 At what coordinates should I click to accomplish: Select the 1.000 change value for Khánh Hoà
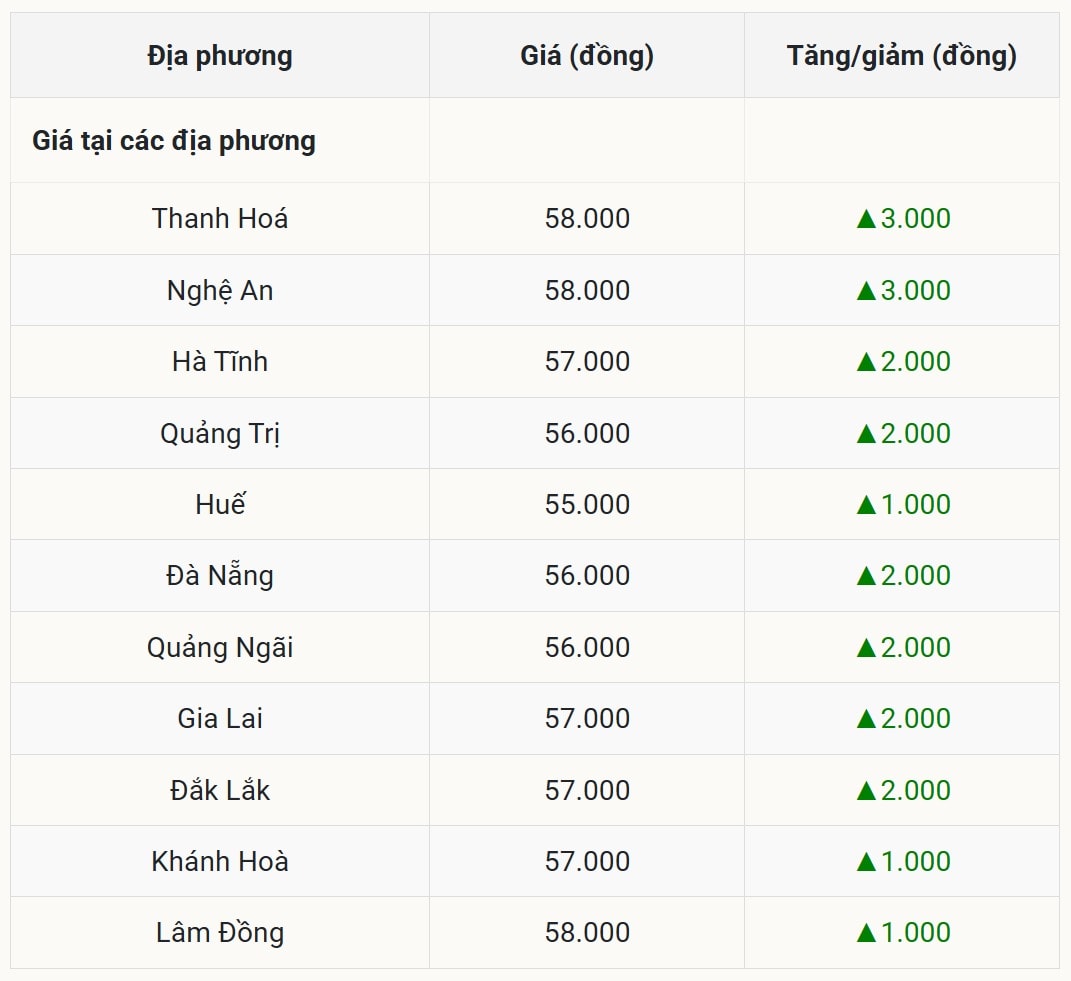click(915, 861)
